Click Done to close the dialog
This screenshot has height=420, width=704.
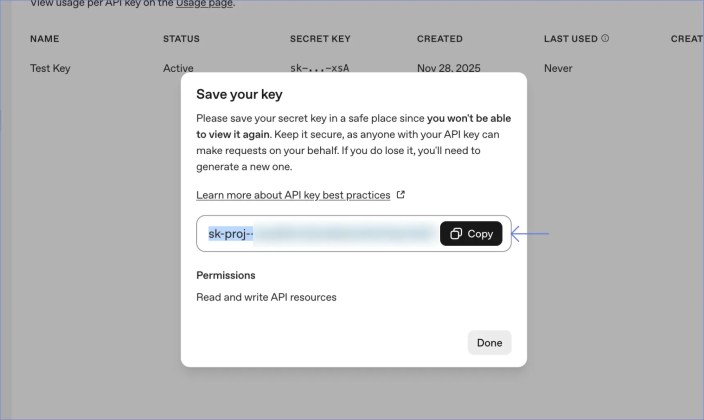[x=489, y=342]
